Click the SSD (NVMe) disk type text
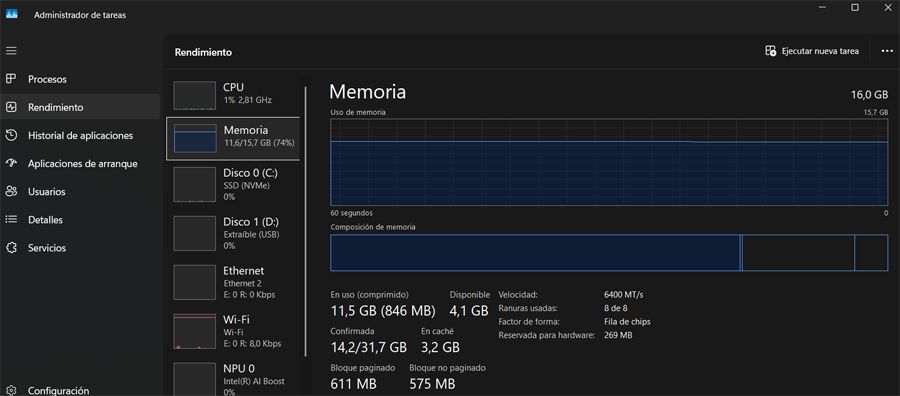This screenshot has height=396, width=900. coord(246,185)
